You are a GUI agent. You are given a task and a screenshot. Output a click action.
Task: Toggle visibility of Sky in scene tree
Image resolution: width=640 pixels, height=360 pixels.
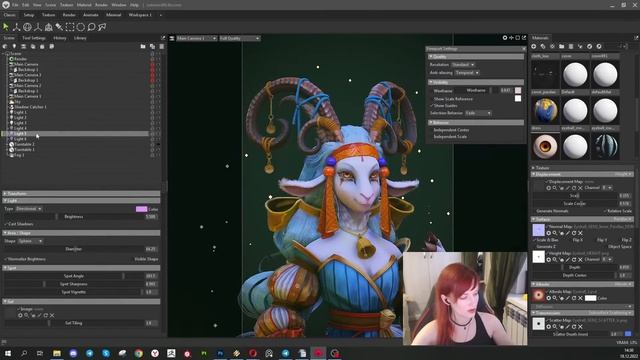click(x=152, y=102)
